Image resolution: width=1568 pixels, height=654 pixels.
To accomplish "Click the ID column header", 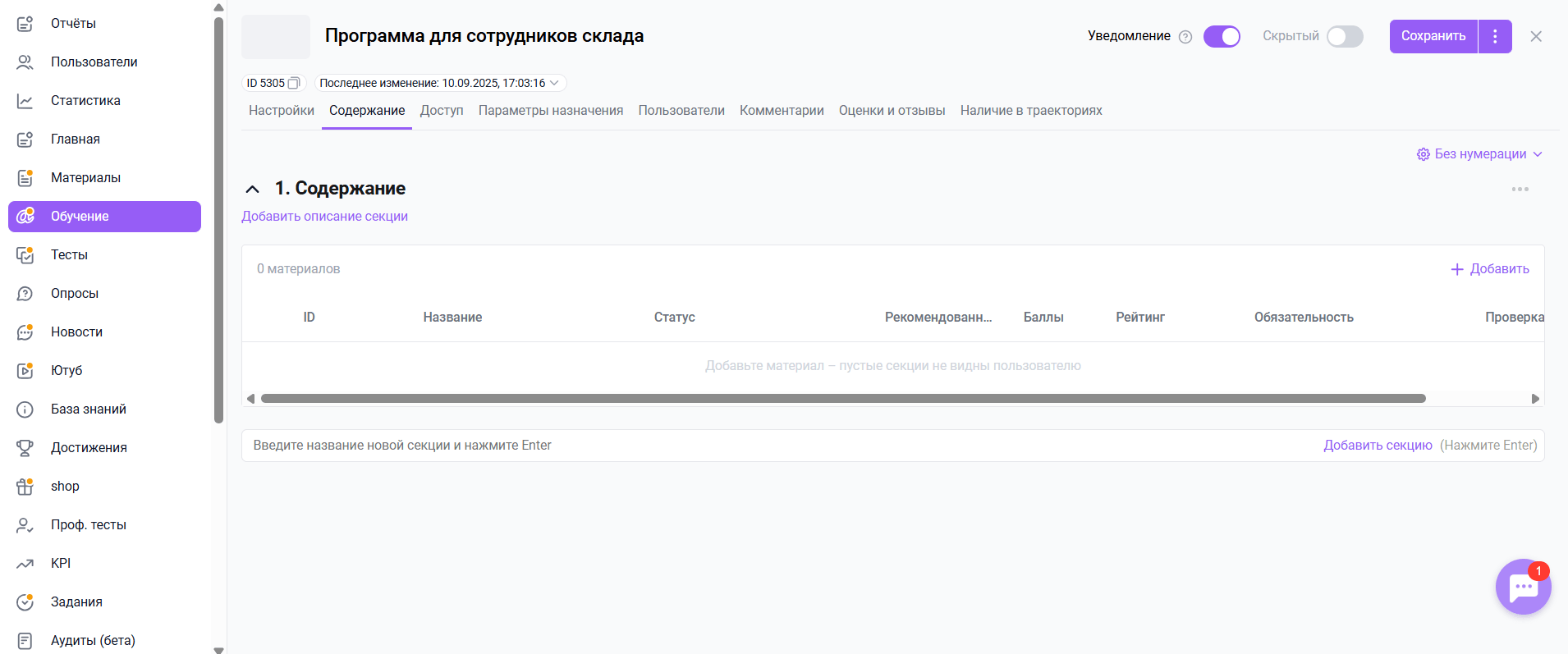I will 309,318.
